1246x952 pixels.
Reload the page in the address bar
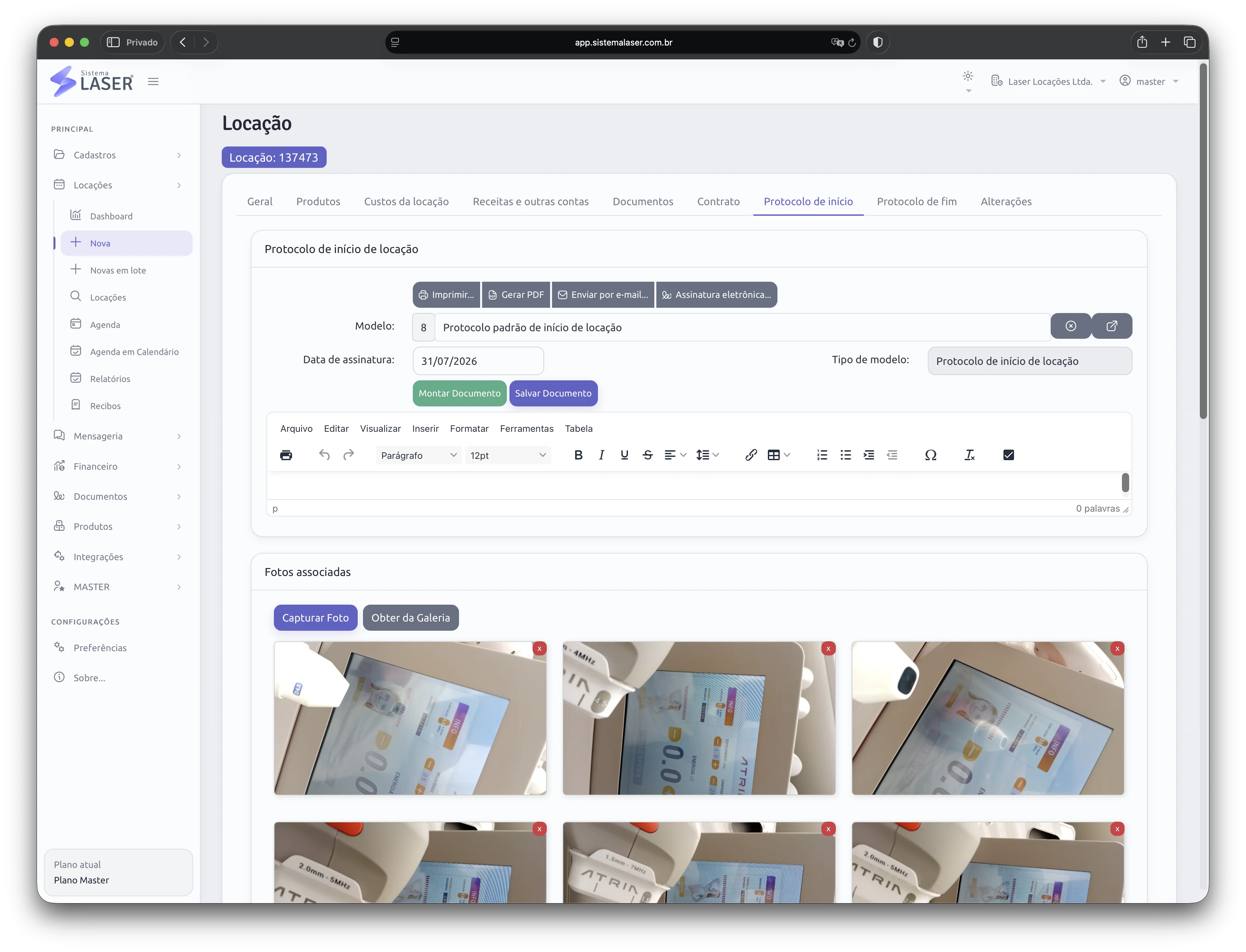pos(852,43)
